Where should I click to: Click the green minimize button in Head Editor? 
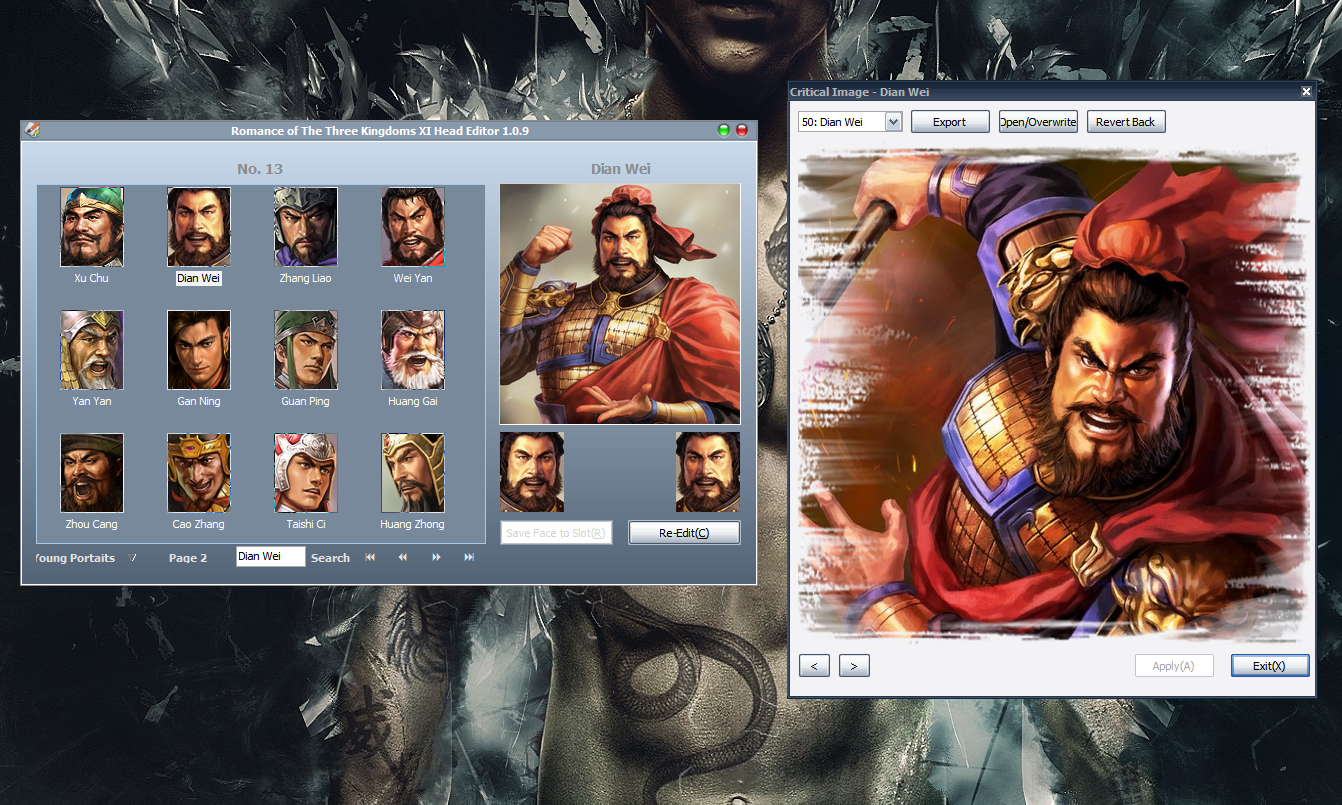coord(724,130)
